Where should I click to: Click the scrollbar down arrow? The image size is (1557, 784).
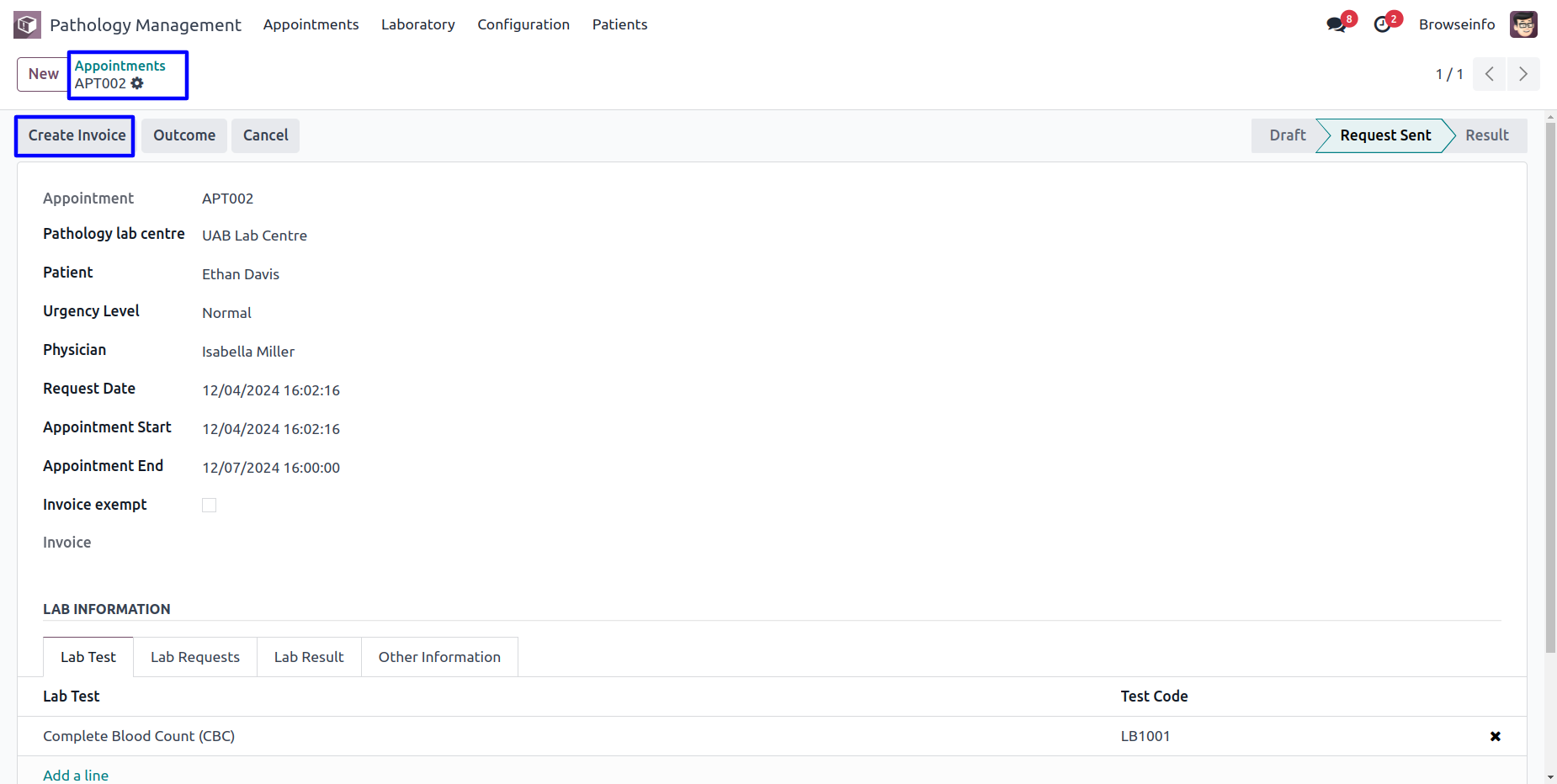click(1550, 777)
